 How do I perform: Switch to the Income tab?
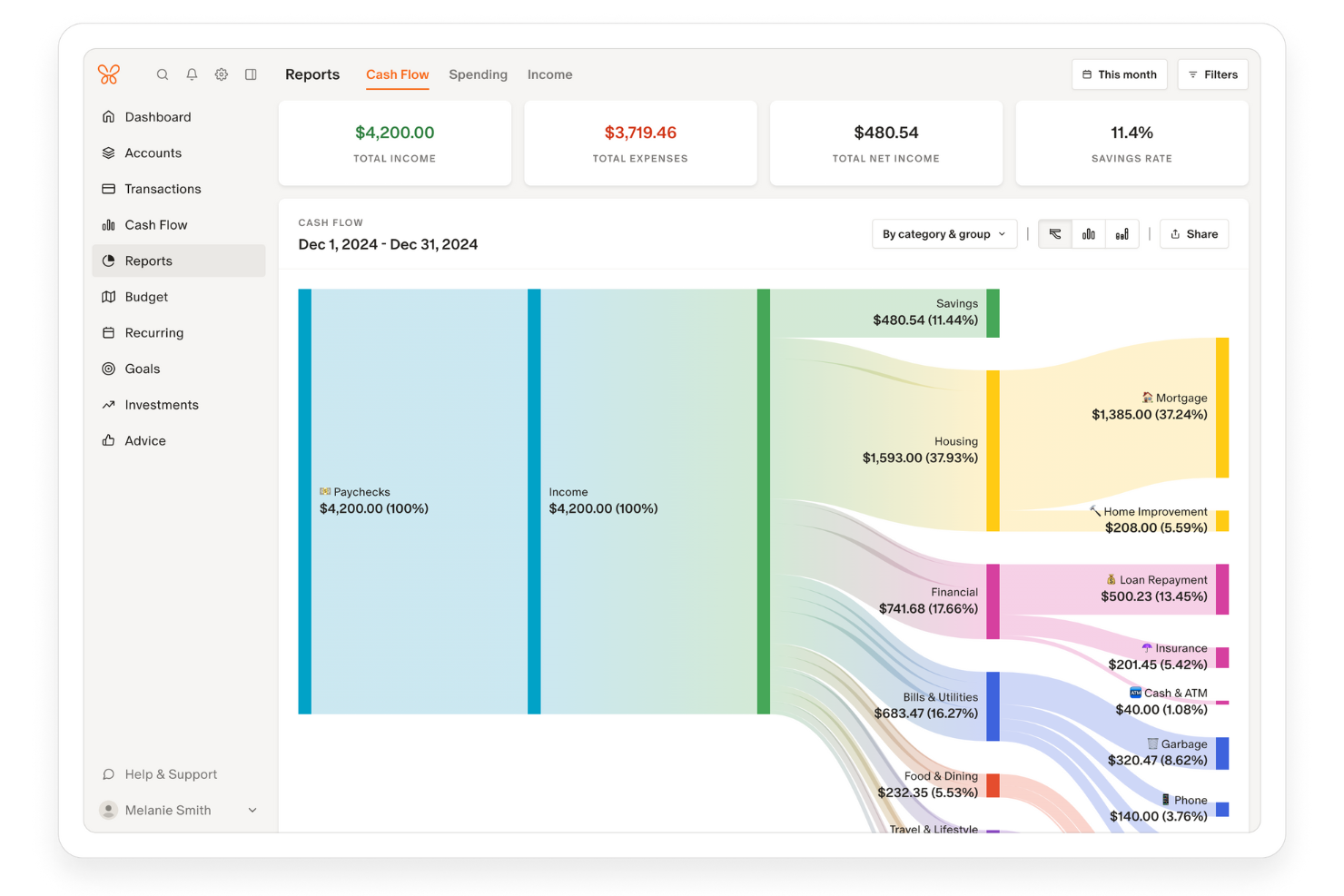[x=549, y=74]
